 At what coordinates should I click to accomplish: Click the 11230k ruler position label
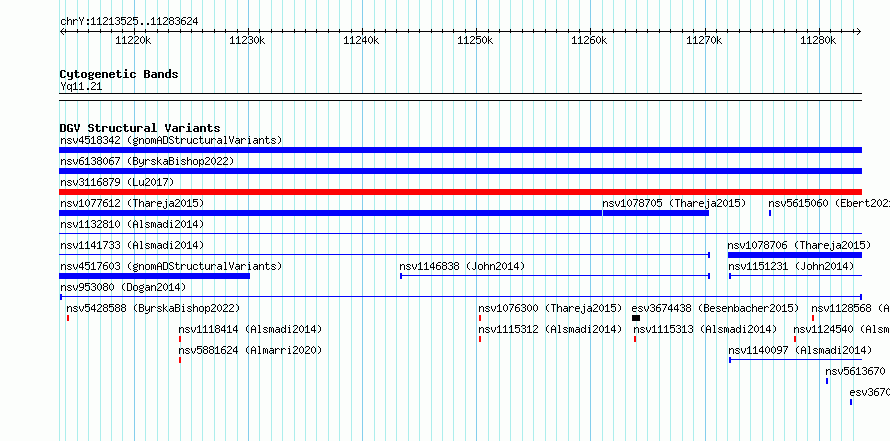[247, 40]
